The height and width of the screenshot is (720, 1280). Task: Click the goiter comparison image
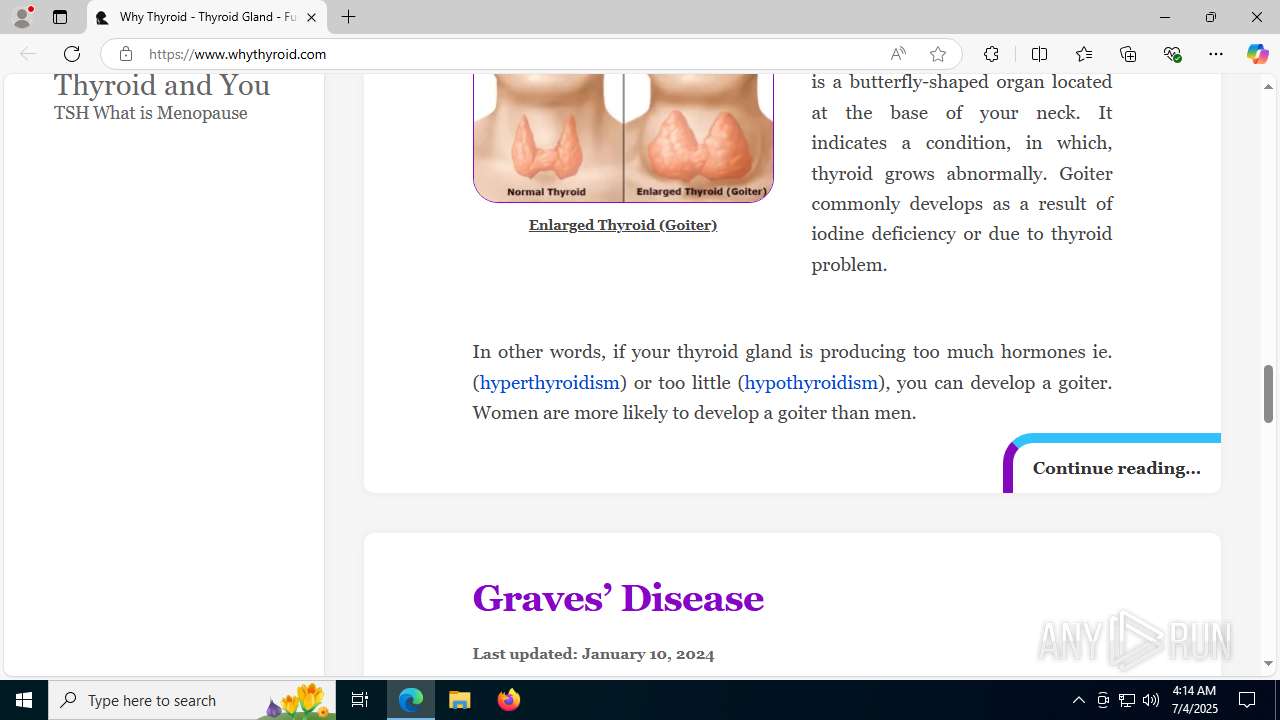(623, 138)
